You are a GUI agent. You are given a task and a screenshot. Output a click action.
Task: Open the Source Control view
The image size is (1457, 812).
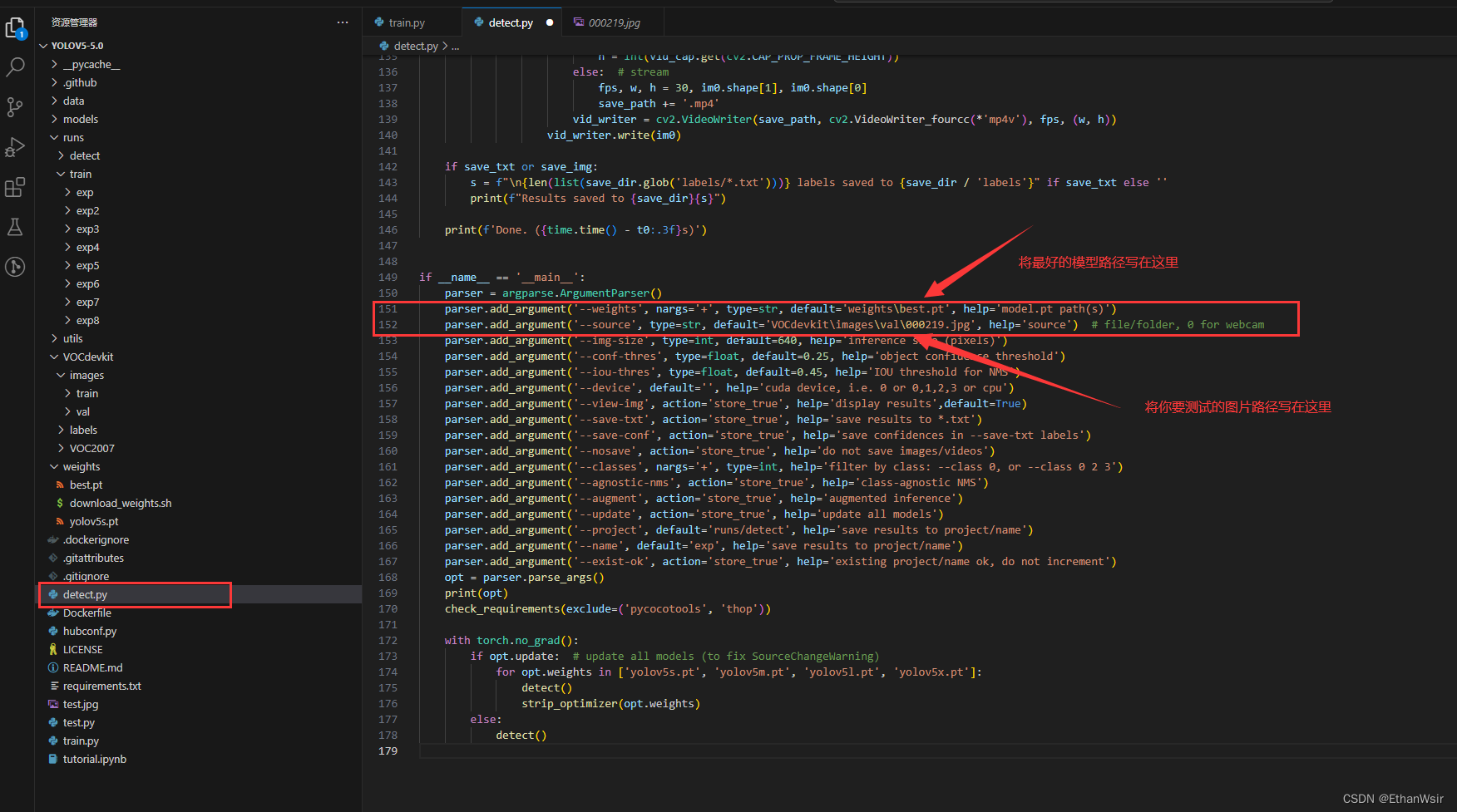tap(15, 107)
